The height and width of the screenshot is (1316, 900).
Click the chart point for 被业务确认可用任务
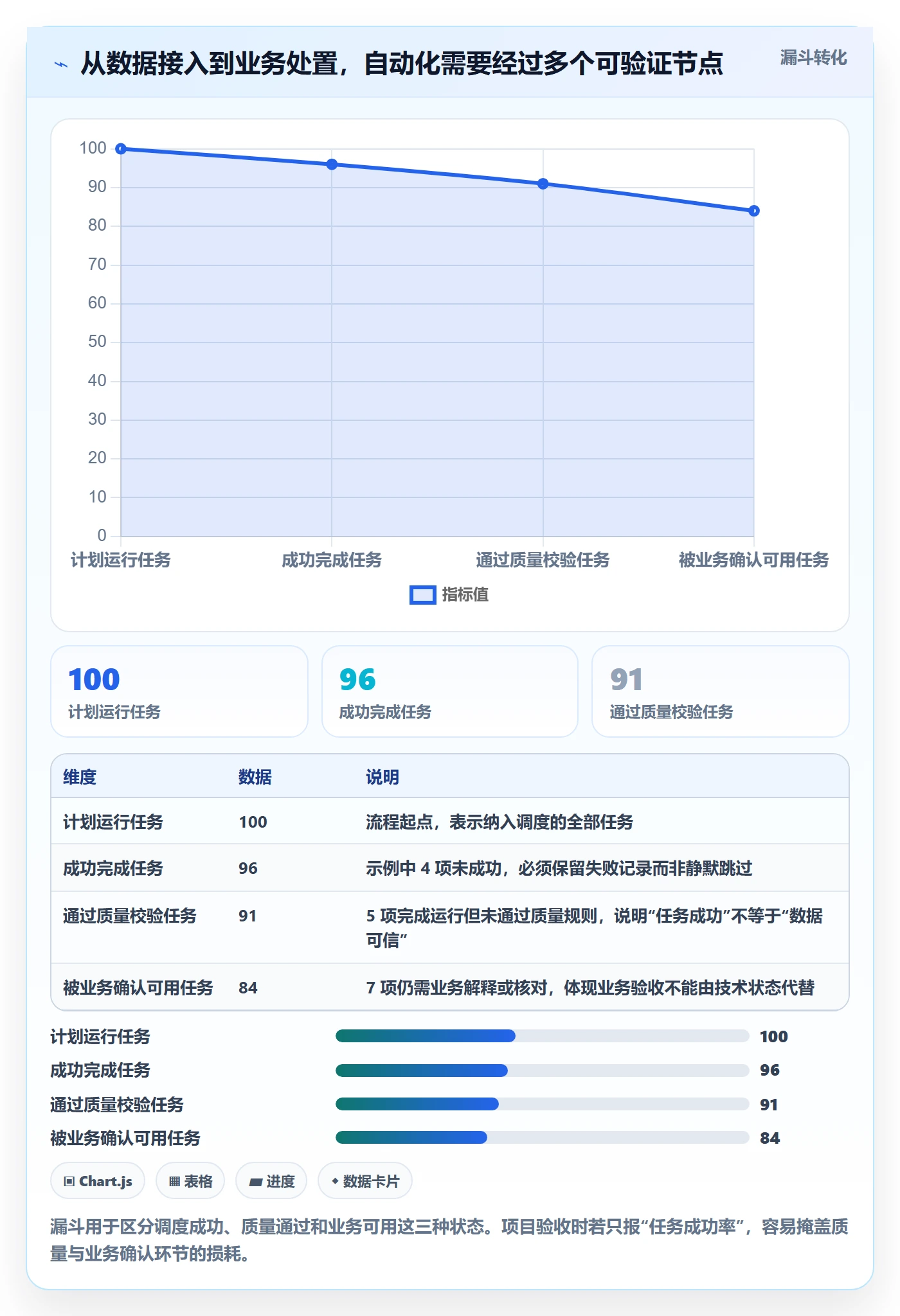tap(754, 211)
